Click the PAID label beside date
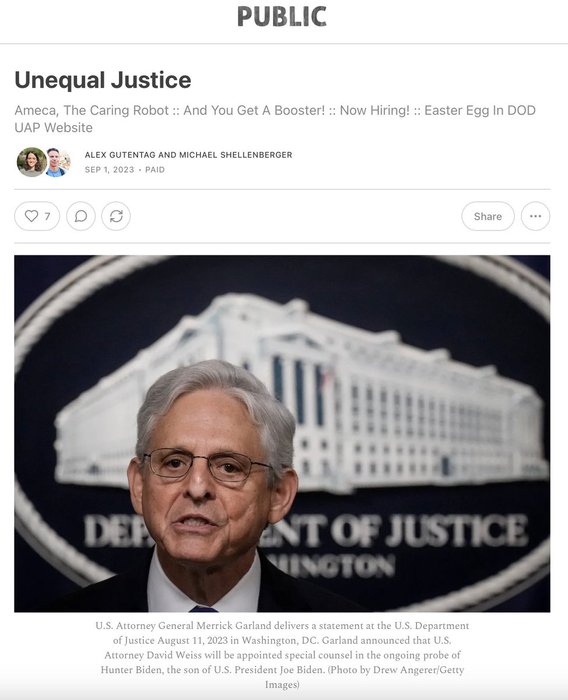Viewport: 568px width, 700px height. coord(155,170)
